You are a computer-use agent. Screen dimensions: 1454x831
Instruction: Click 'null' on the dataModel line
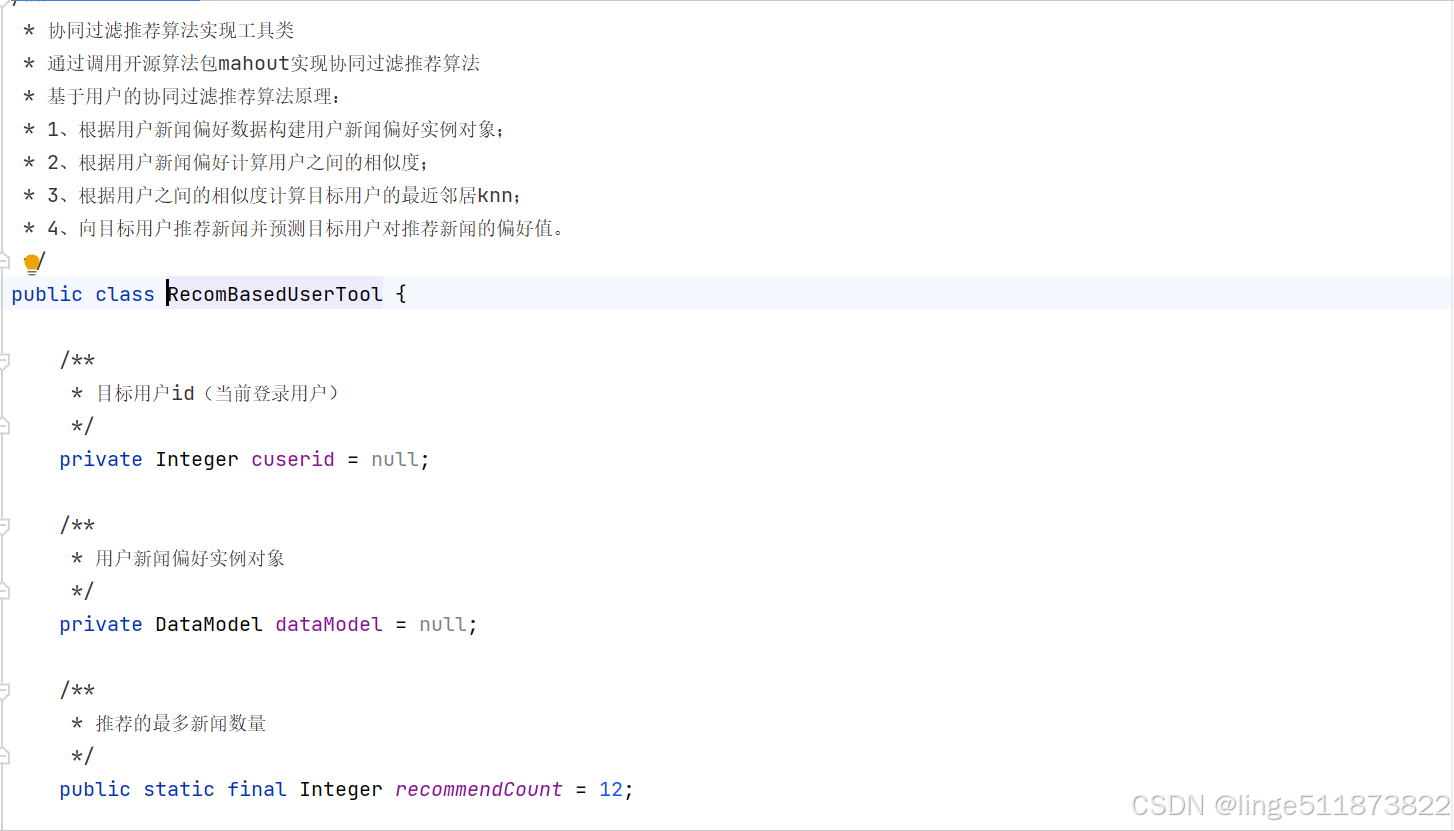443,624
